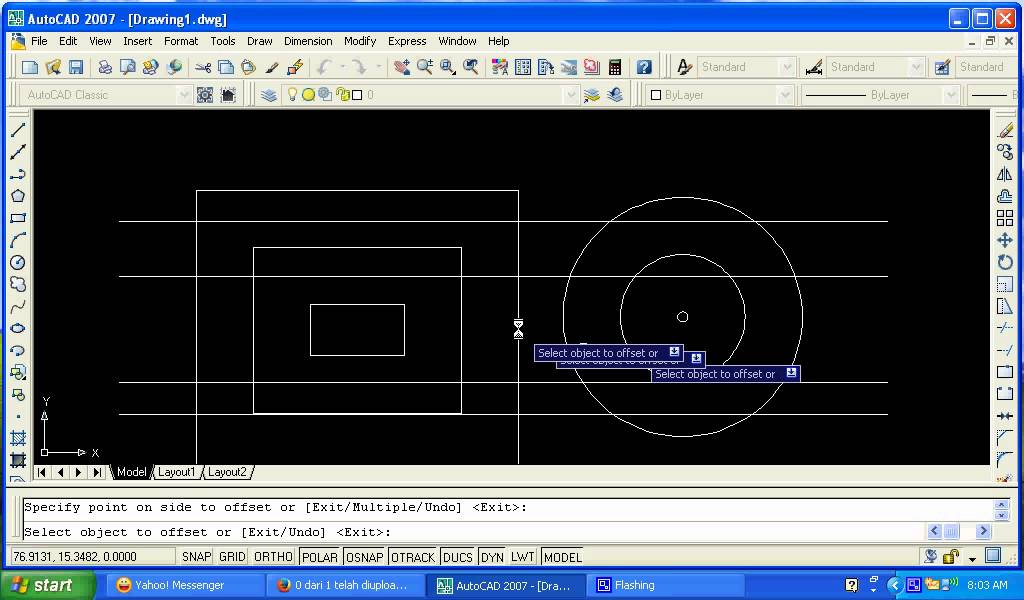The width and height of the screenshot is (1024, 600).
Task: Select the Mirror tool
Action: [x=1005, y=174]
